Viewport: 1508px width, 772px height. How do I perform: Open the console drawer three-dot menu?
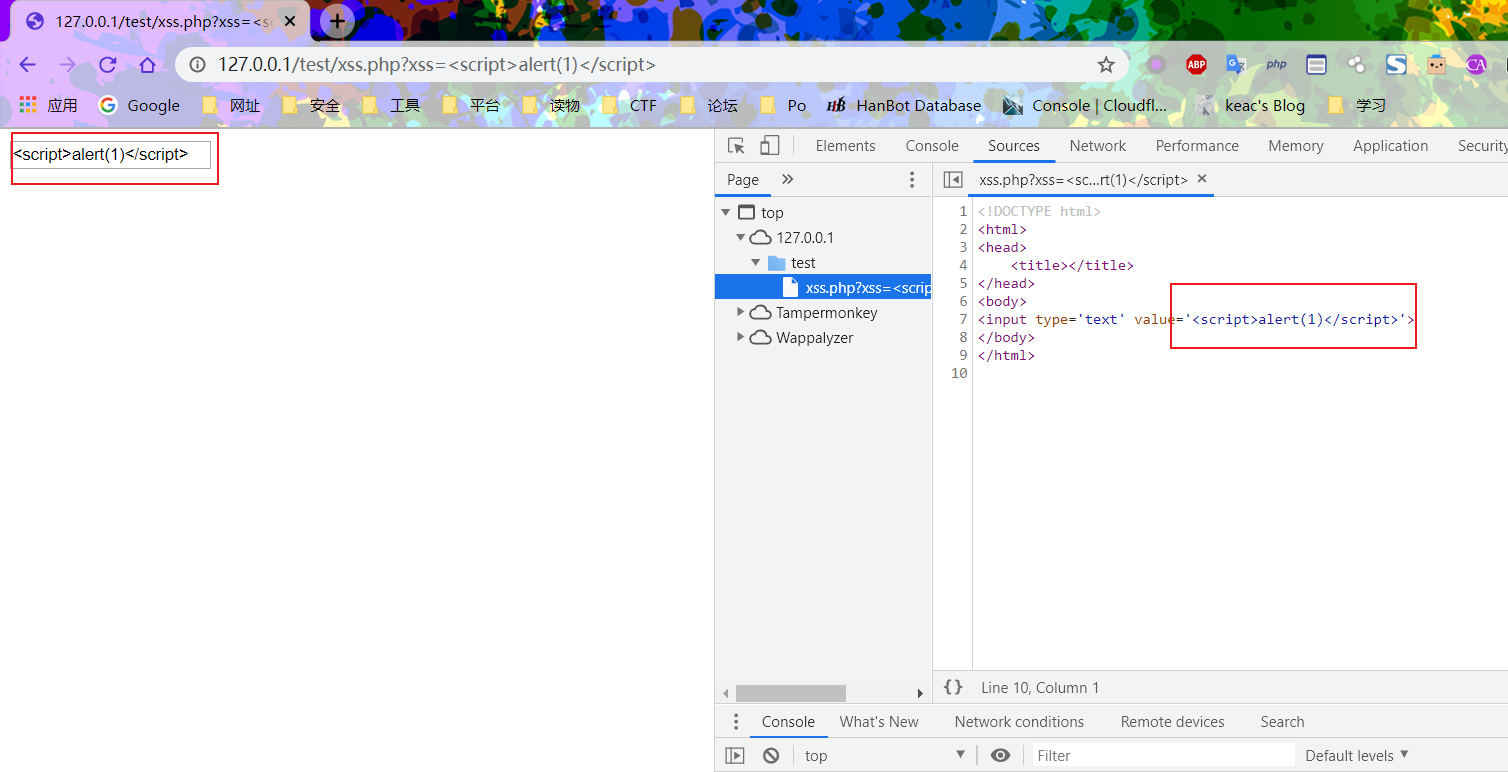[x=736, y=722]
